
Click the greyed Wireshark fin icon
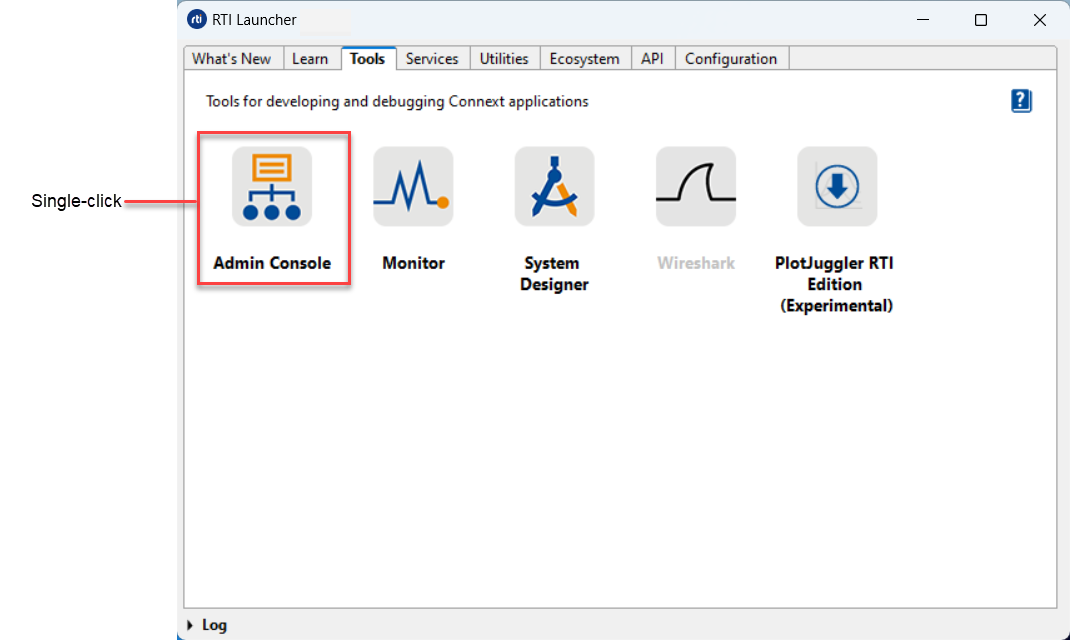coord(695,186)
